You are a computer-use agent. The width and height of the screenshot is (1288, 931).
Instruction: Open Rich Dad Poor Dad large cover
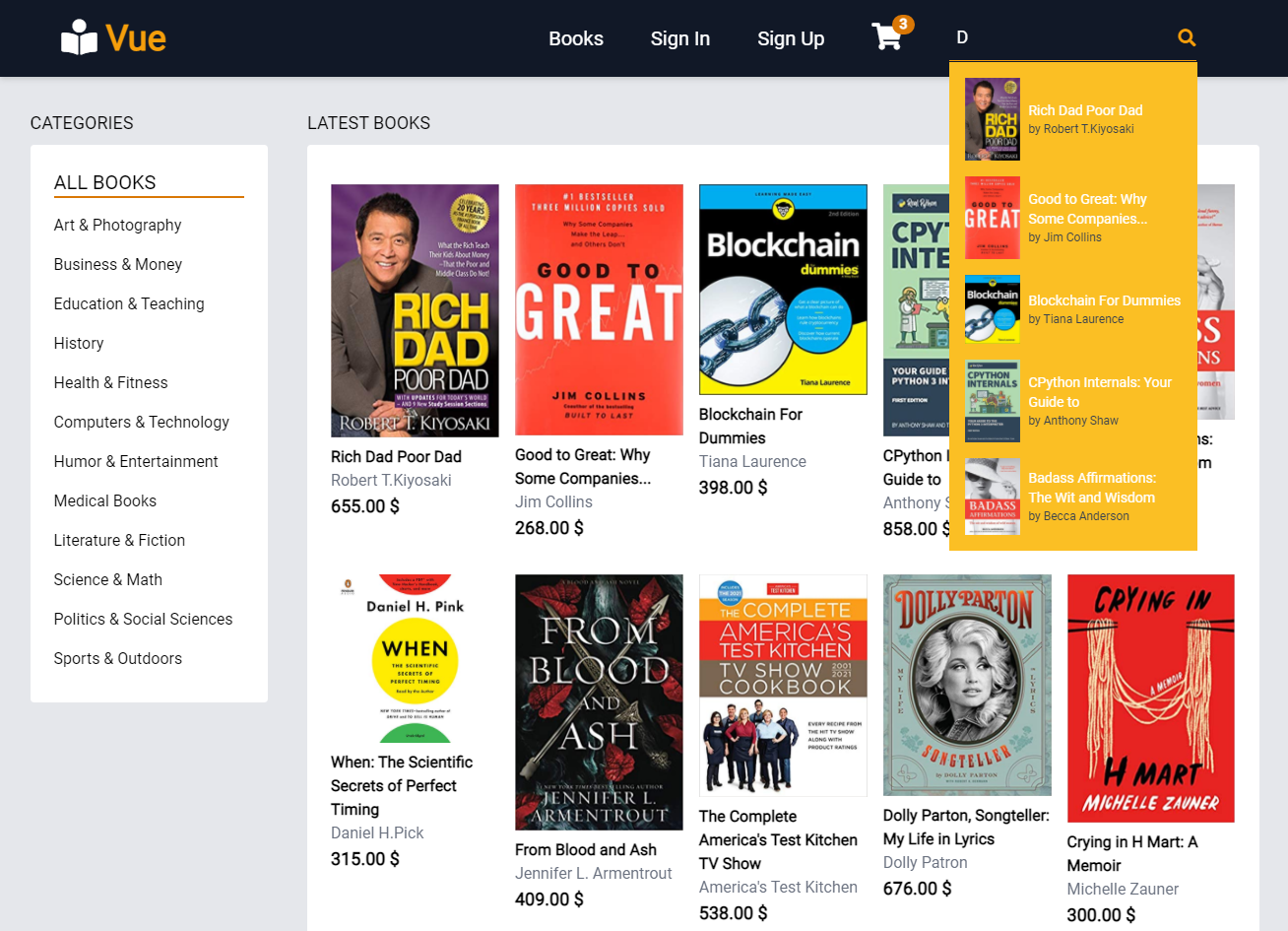click(415, 310)
